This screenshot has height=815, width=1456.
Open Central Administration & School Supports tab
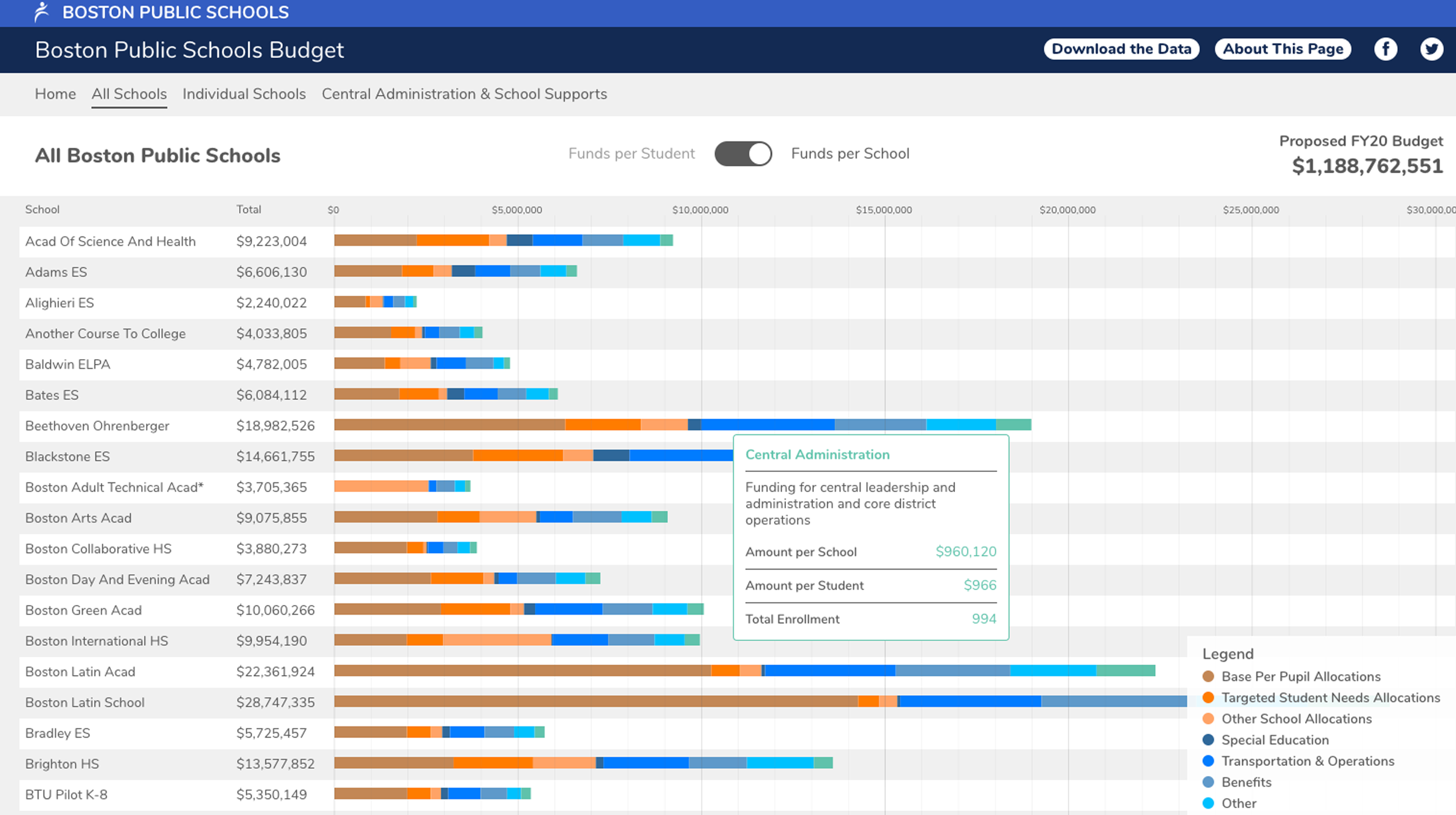464,94
